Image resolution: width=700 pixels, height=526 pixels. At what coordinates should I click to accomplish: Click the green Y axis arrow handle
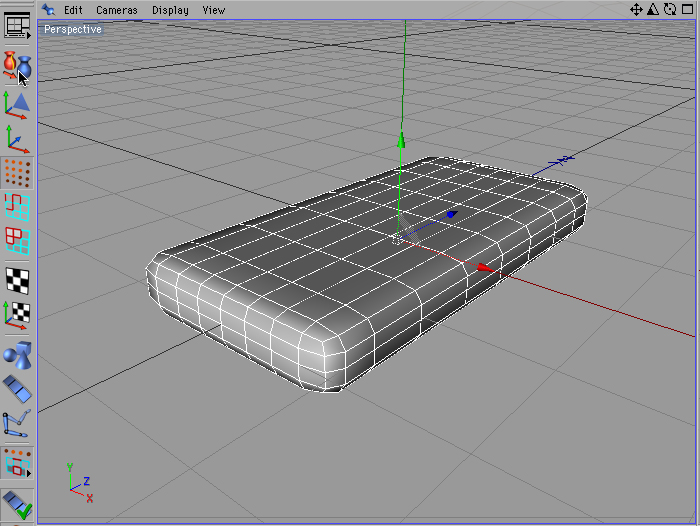click(401, 140)
